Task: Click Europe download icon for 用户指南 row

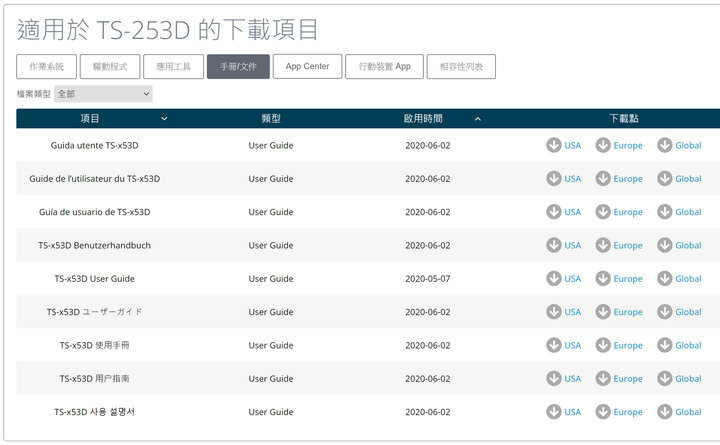Action: point(603,378)
